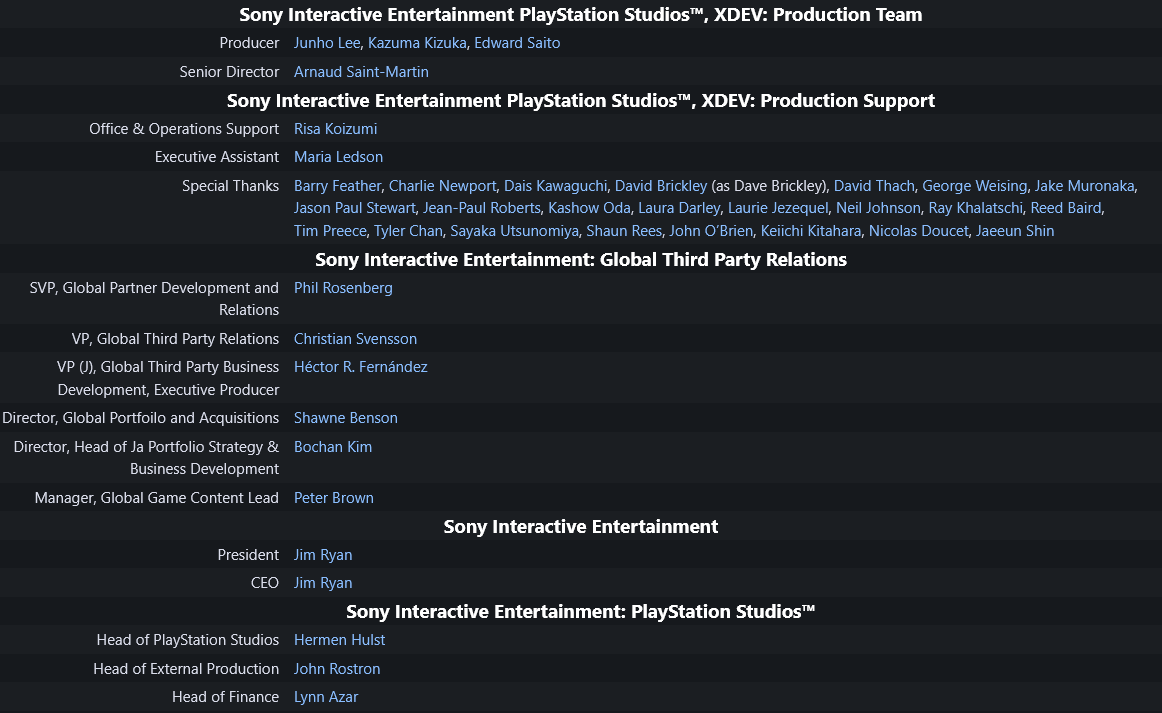Screen dimensions: 1162x713
Task: Click 'Office & Operations Support' label
Action: point(184,129)
